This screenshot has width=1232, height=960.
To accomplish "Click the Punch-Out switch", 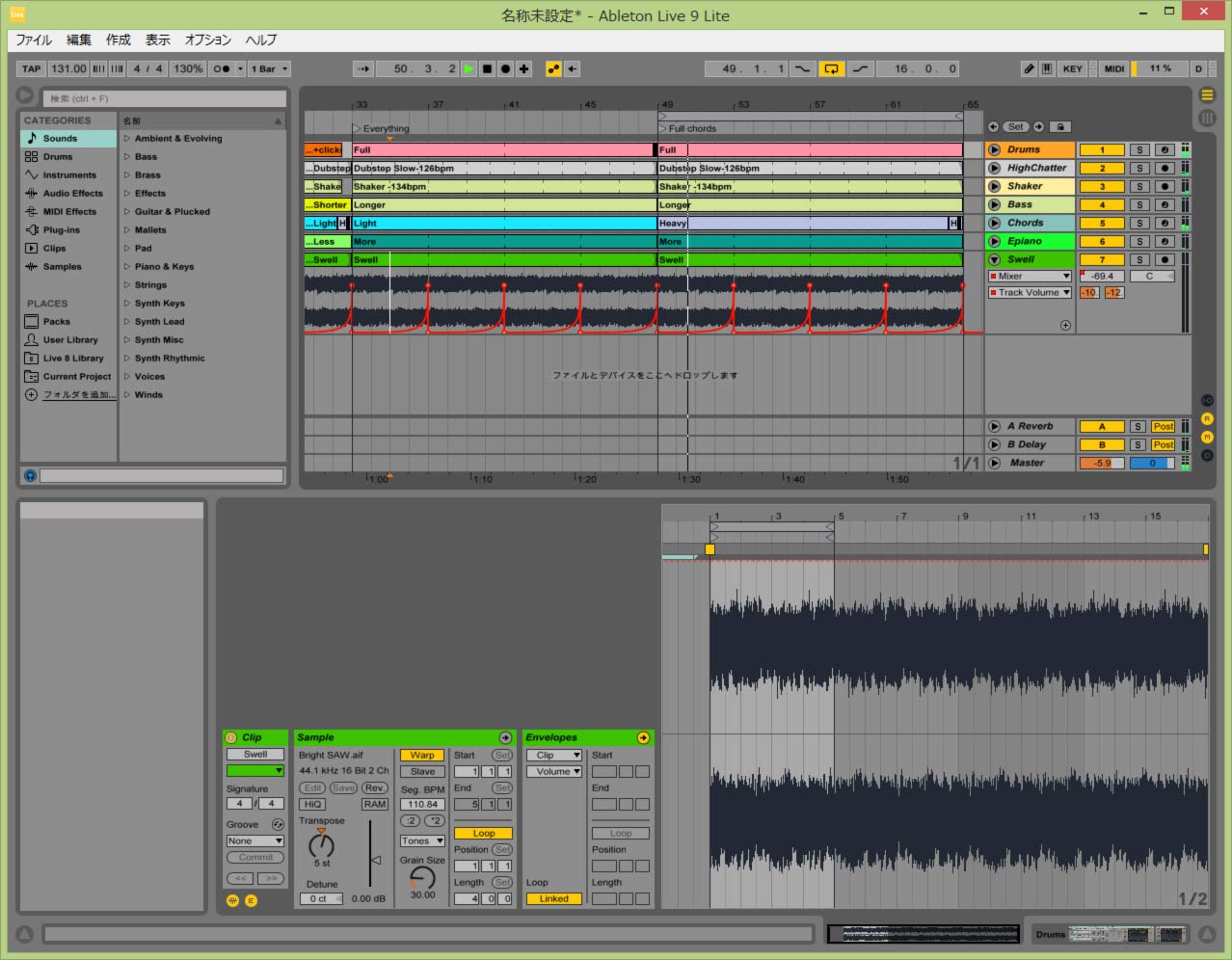I will tap(860, 69).
